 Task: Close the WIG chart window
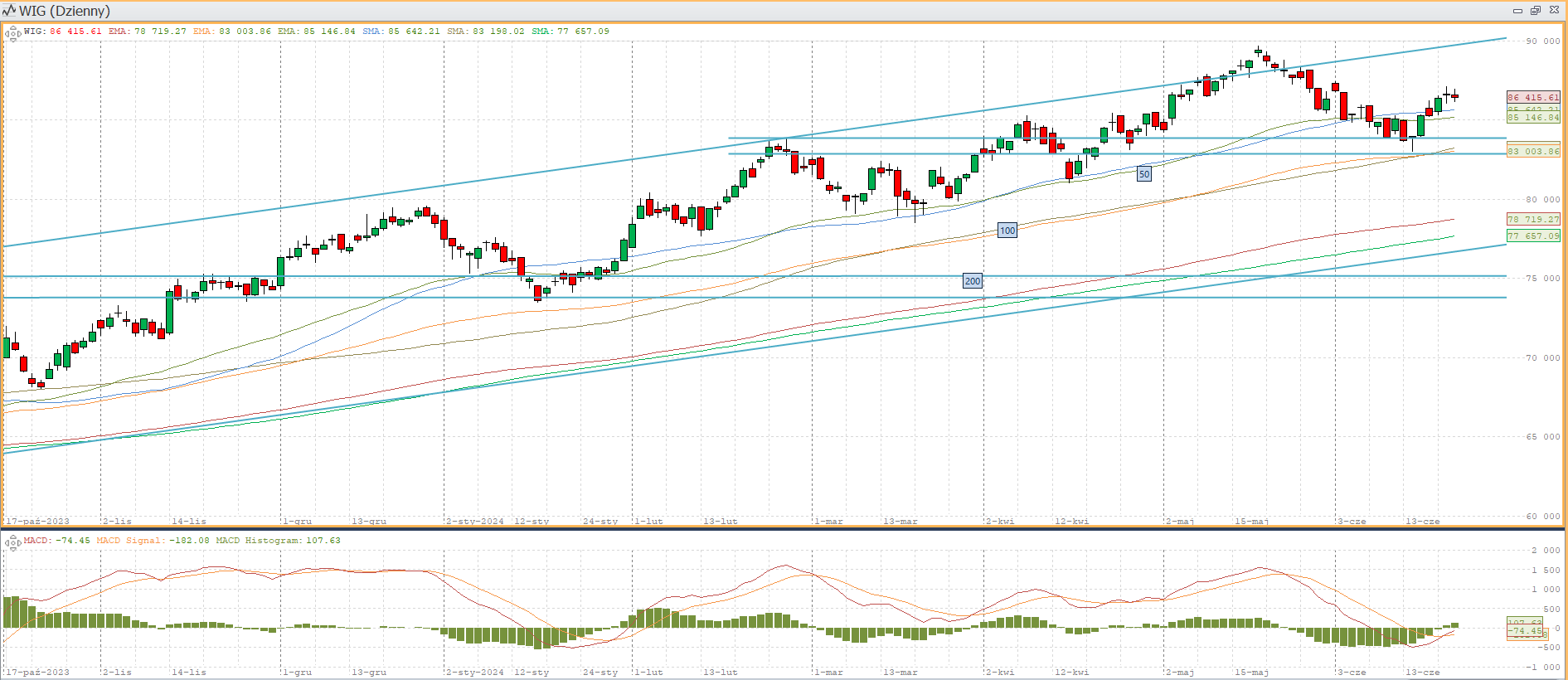click(1554, 11)
